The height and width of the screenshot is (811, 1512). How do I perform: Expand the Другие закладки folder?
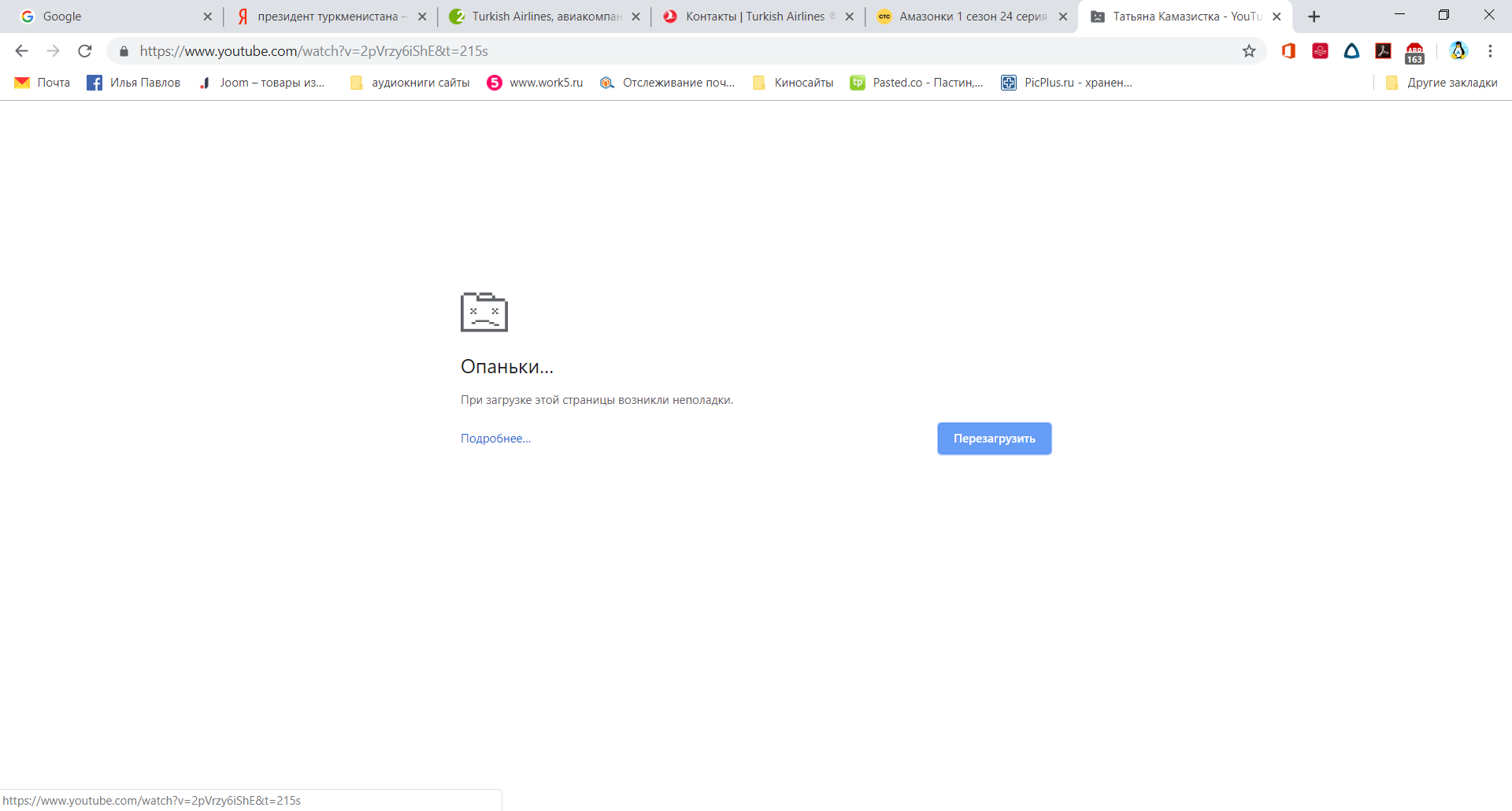(x=1441, y=83)
